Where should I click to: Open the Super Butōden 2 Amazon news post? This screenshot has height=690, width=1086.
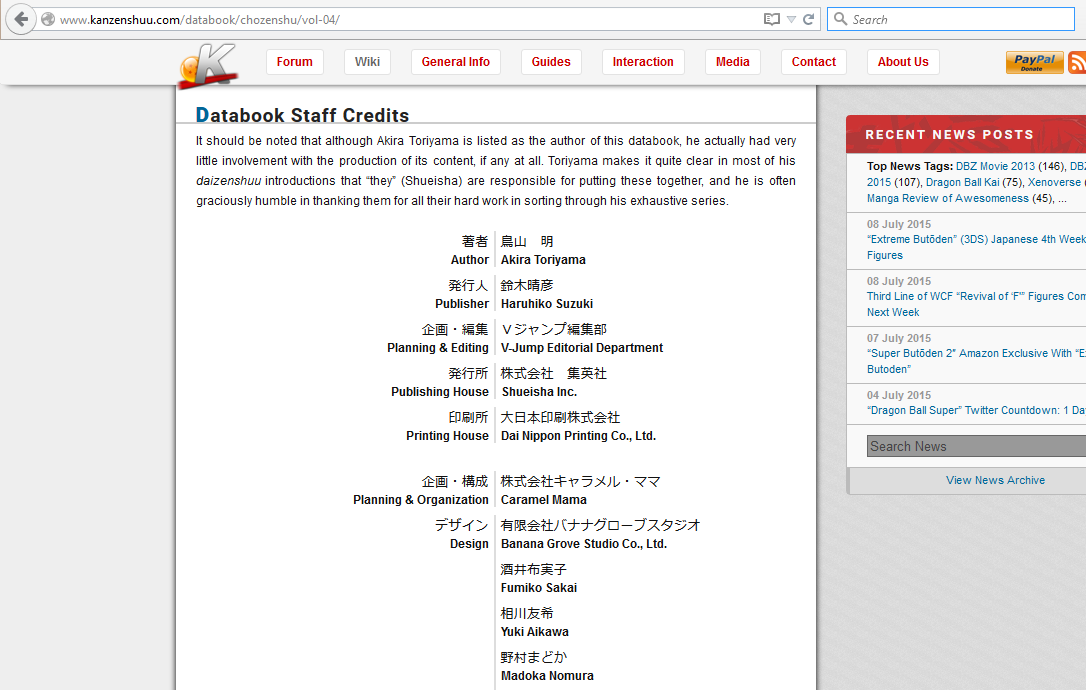click(x=977, y=361)
